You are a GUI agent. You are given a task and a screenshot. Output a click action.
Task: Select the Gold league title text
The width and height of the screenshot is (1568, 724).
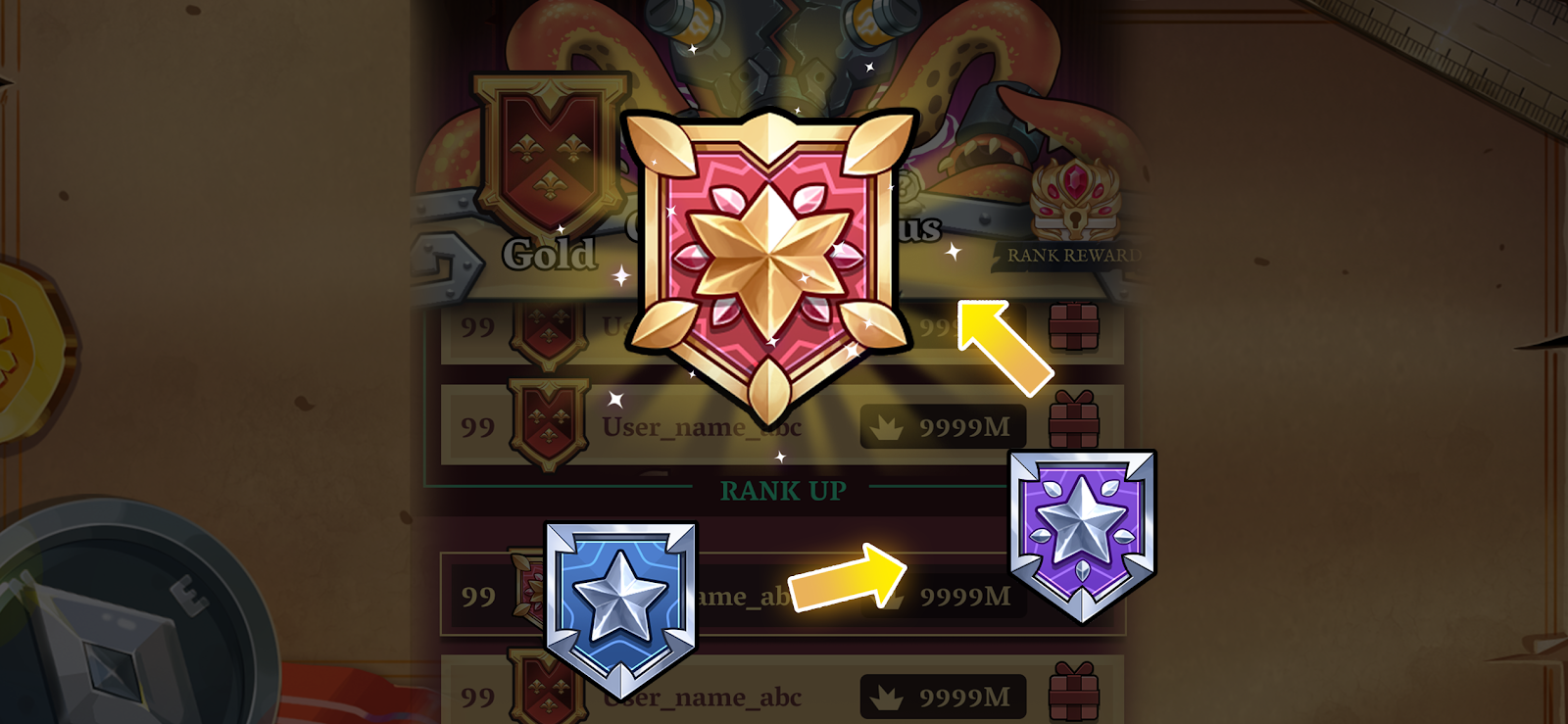(549, 255)
